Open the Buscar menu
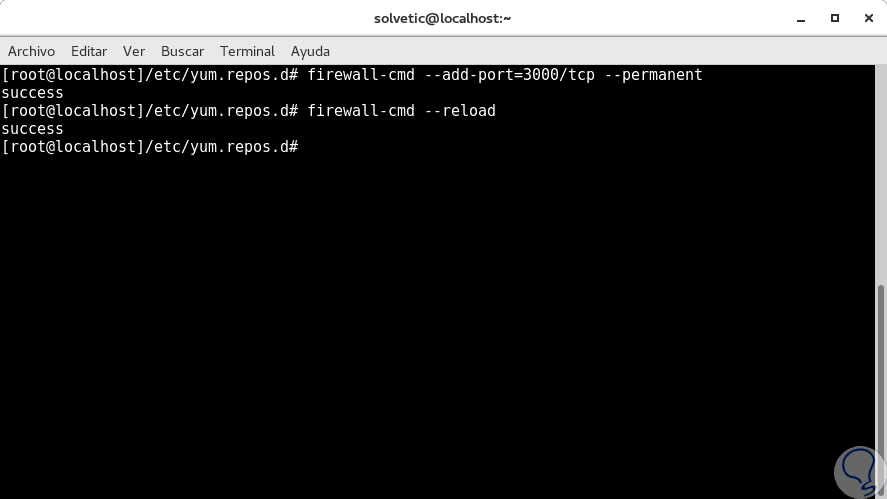Viewport: 887px width, 499px height. tap(182, 51)
